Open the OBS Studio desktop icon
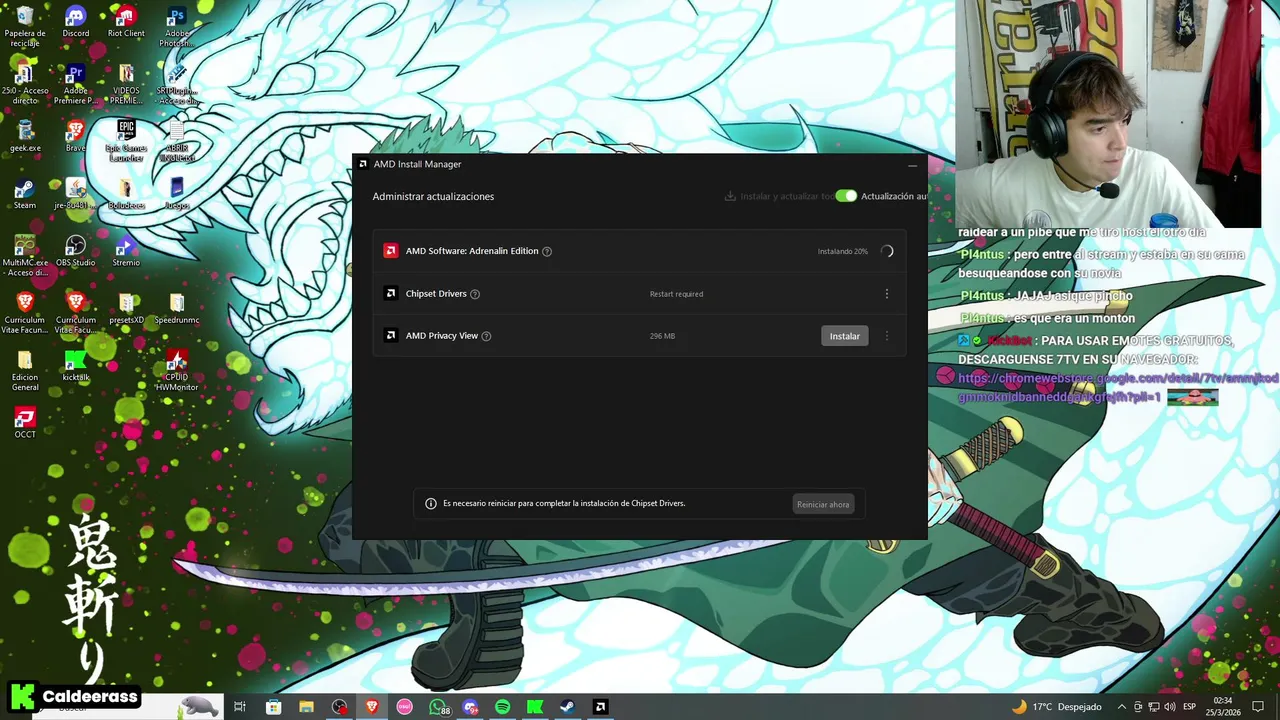Viewport: 1280px width, 720px height. (75, 250)
